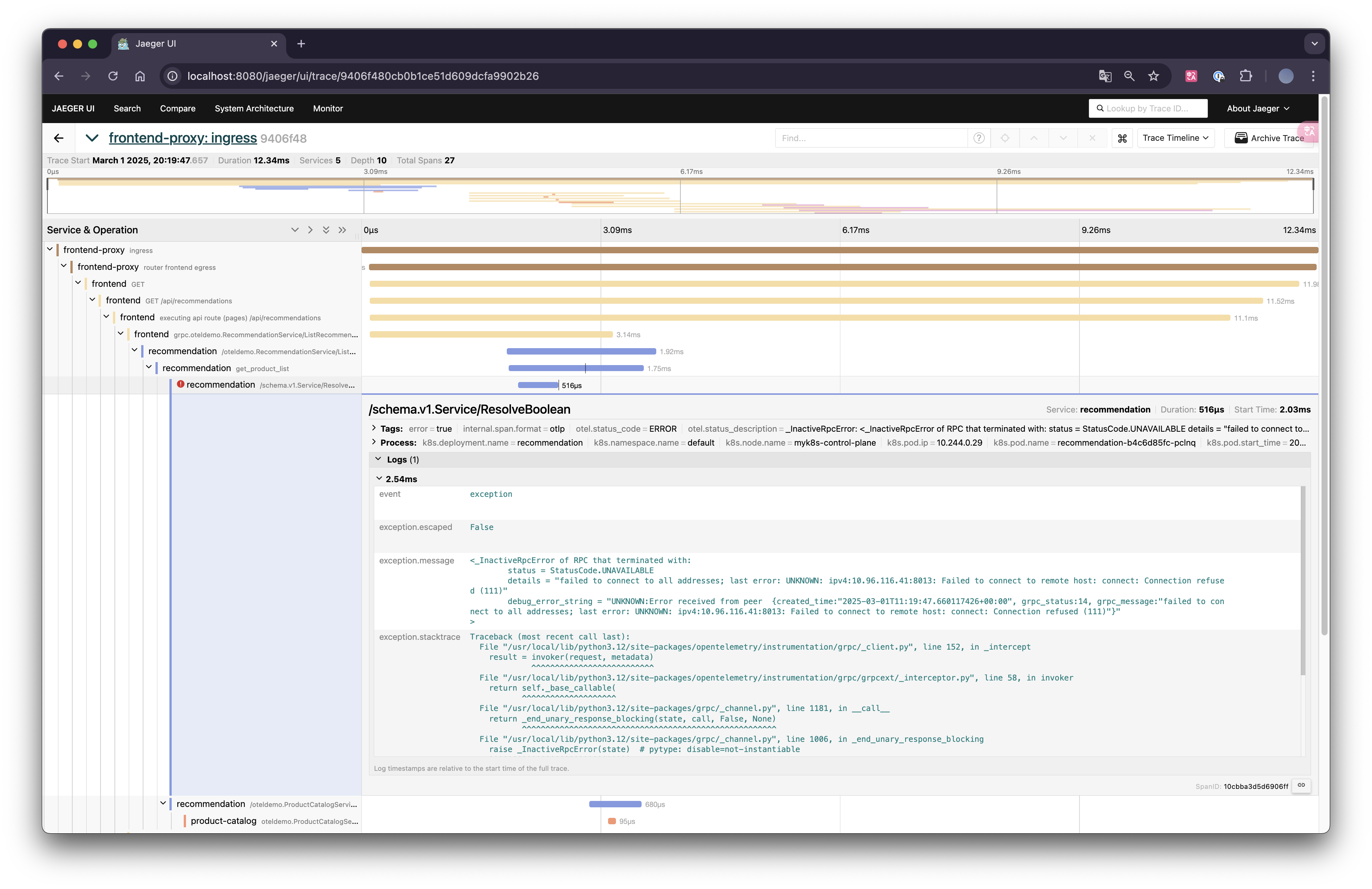Collapse the recommendation get_product_list span
This screenshot has height=889, width=1372.
pos(149,367)
